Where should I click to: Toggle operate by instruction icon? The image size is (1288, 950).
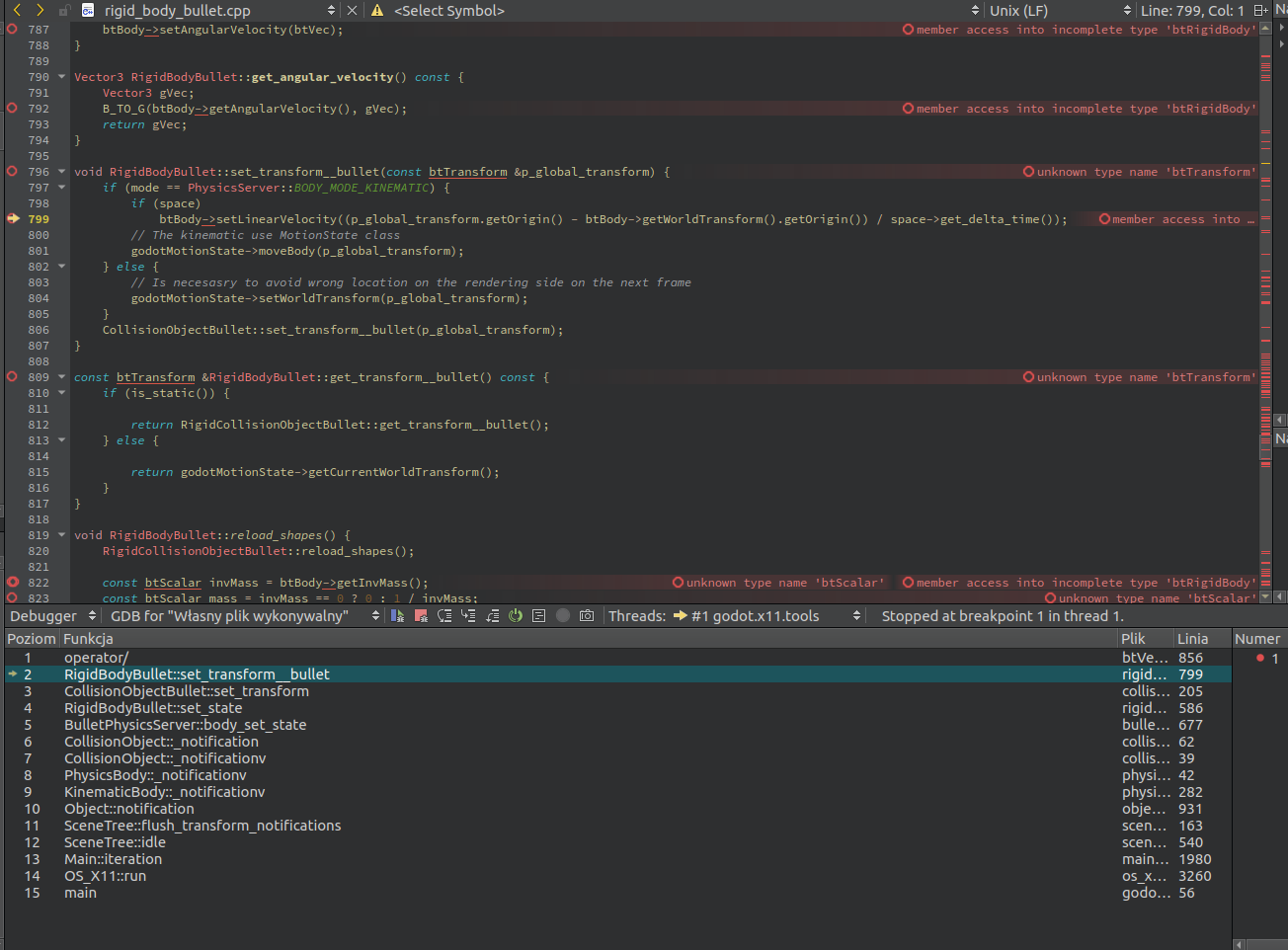[538, 615]
